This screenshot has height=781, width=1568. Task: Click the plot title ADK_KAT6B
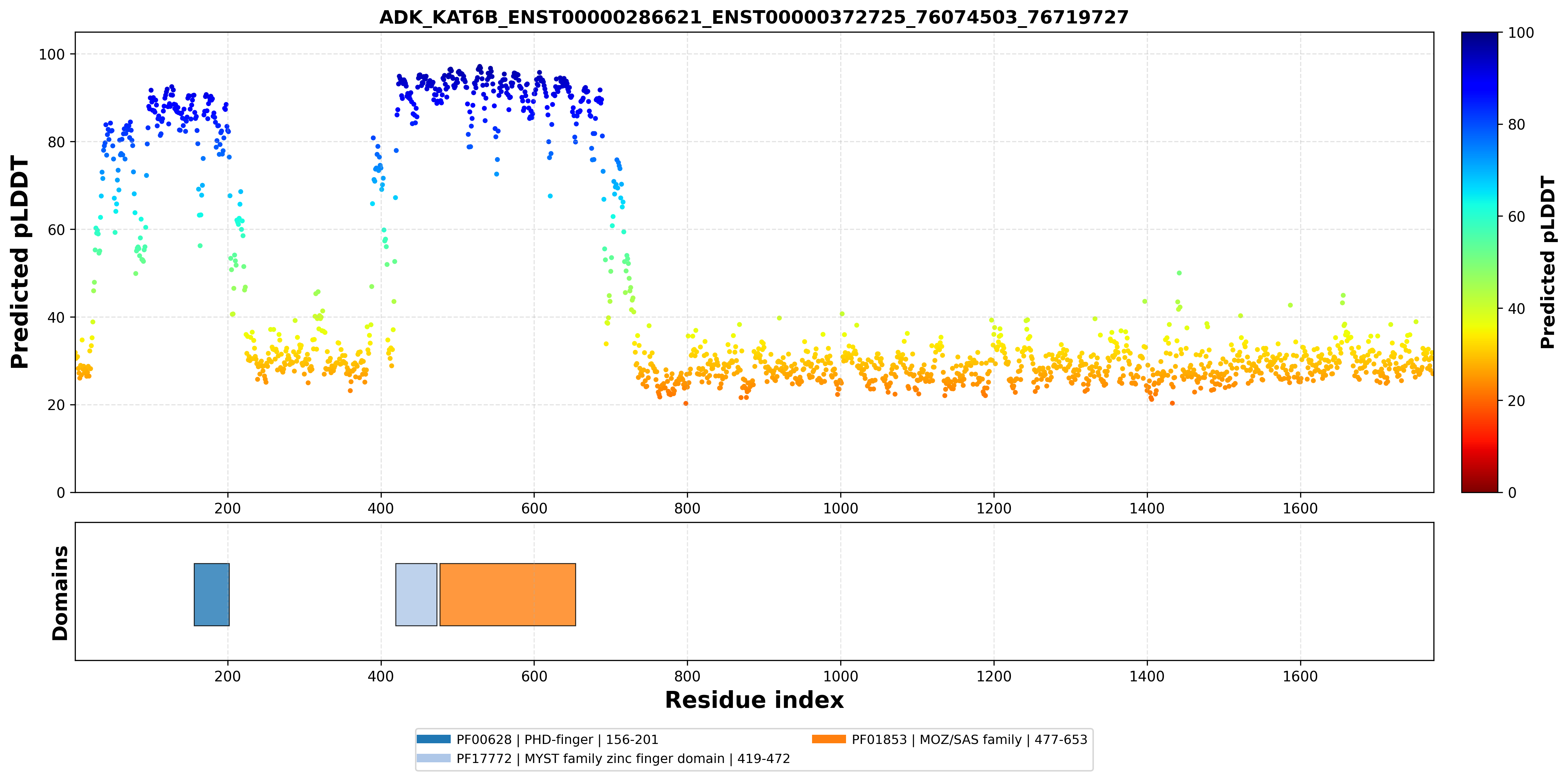[754, 17]
